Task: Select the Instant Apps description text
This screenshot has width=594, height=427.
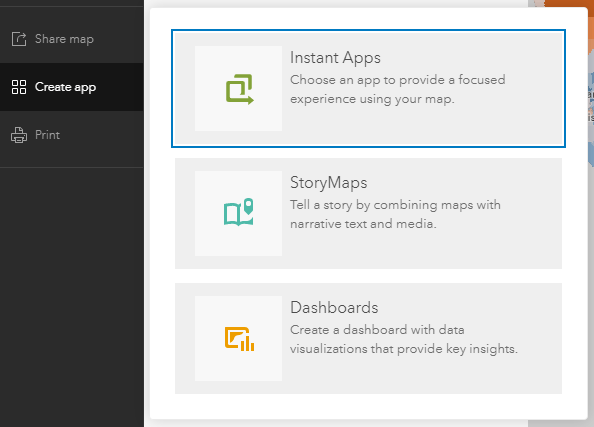Action: (x=397, y=89)
